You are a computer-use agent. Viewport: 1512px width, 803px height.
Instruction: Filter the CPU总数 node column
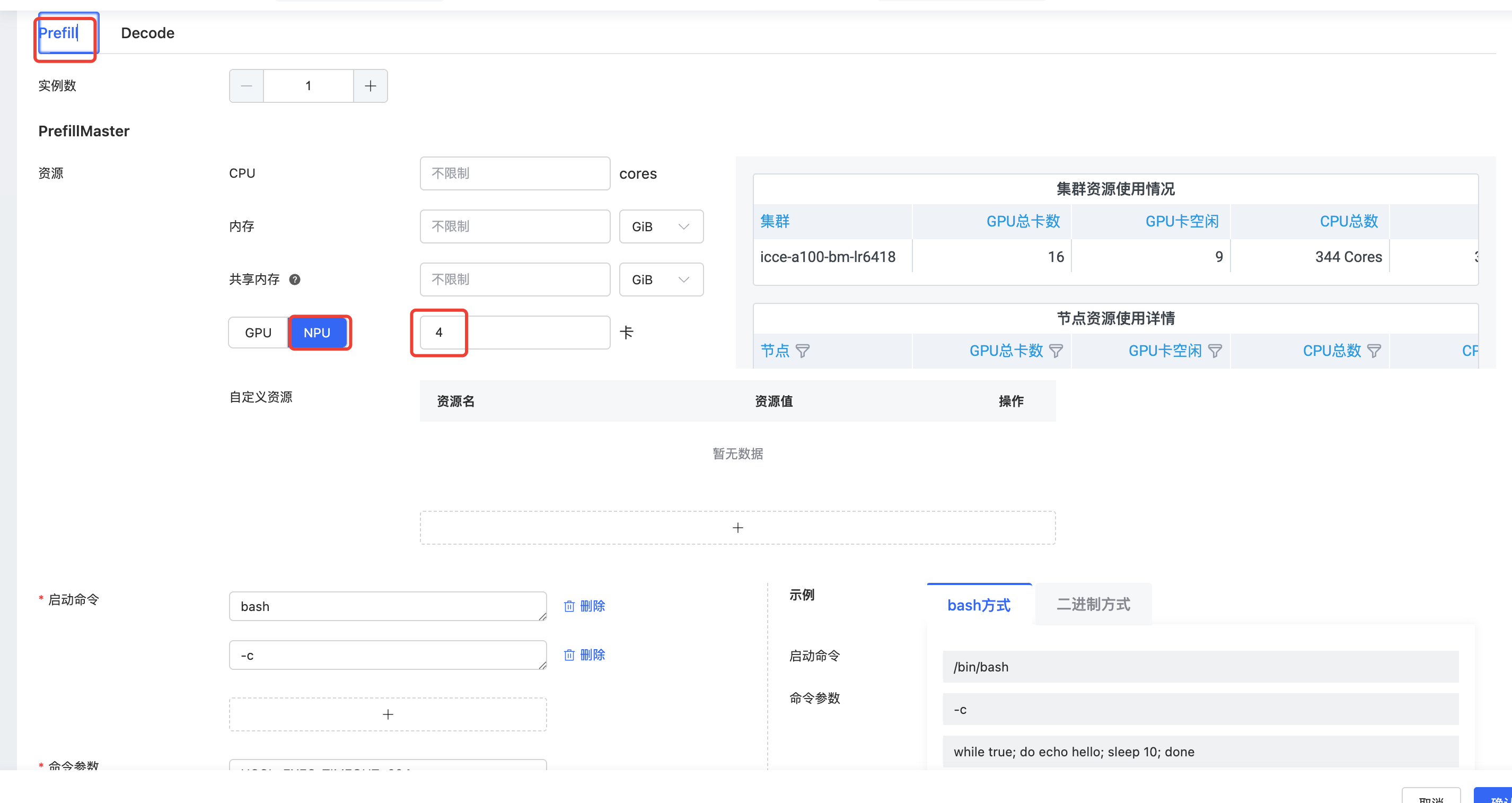point(1374,351)
